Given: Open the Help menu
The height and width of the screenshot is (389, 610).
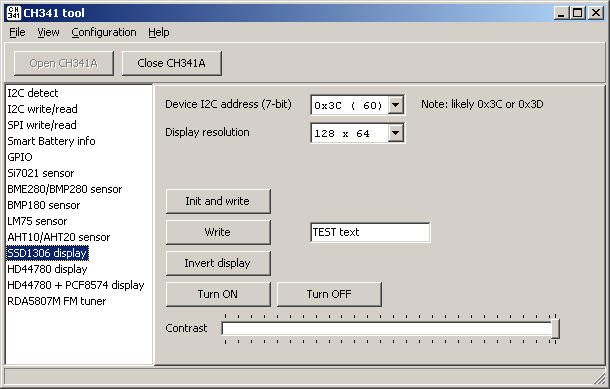Looking at the screenshot, I should (159, 32).
